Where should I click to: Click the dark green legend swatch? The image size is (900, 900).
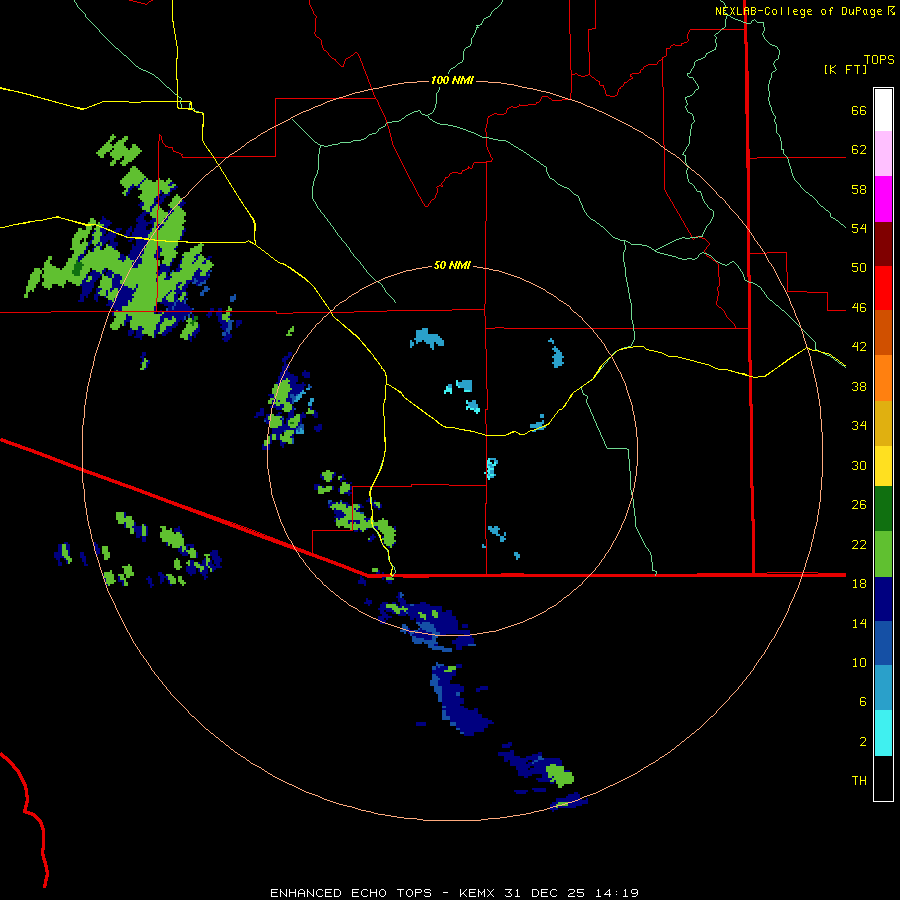coord(883,509)
